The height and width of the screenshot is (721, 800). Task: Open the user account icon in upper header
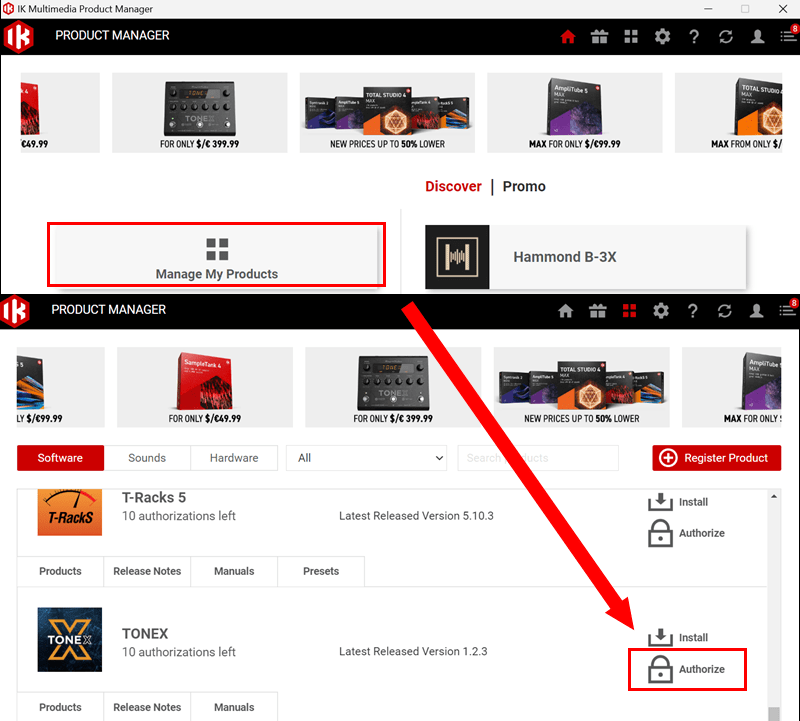point(757,36)
